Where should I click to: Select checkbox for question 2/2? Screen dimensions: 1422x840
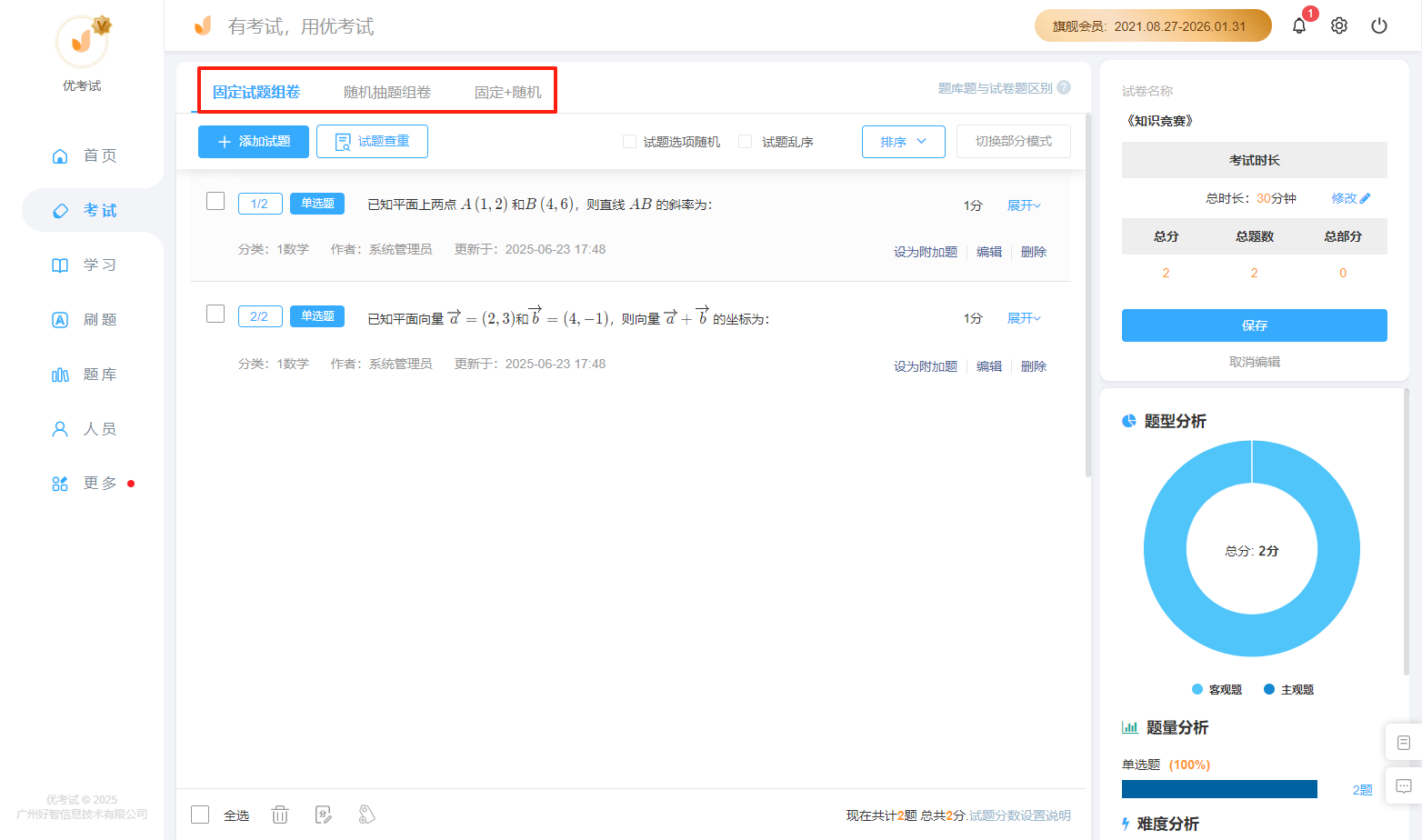click(x=215, y=314)
